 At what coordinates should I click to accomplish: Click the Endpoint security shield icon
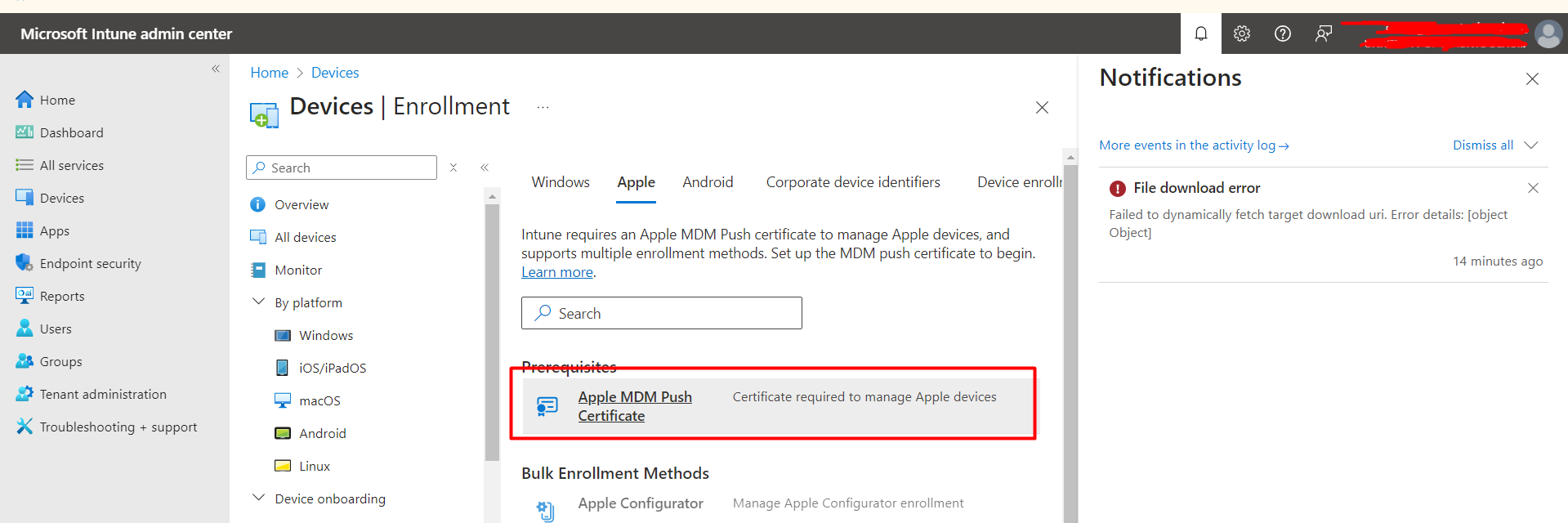(25, 263)
